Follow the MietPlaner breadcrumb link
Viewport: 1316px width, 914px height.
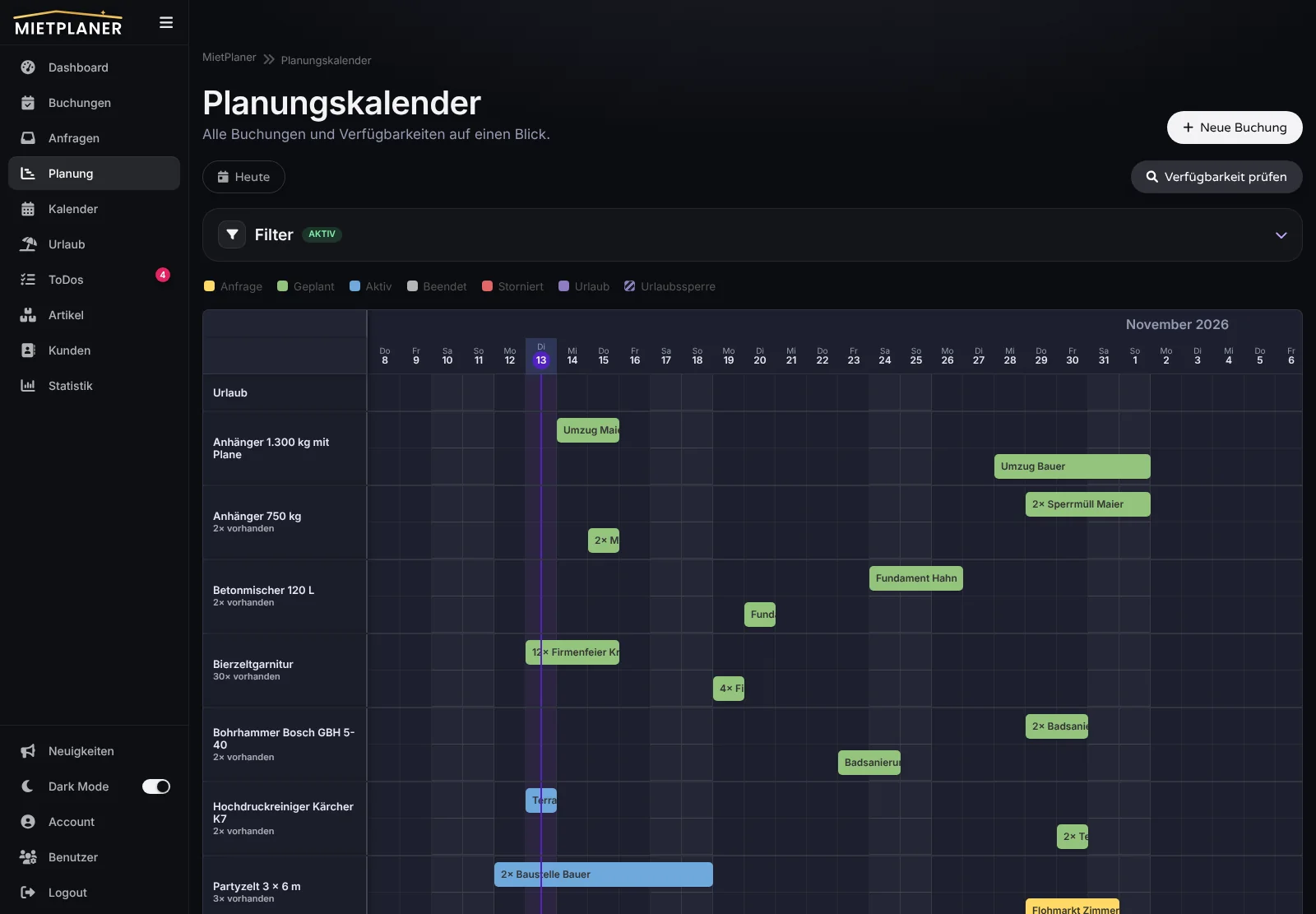(x=229, y=58)
